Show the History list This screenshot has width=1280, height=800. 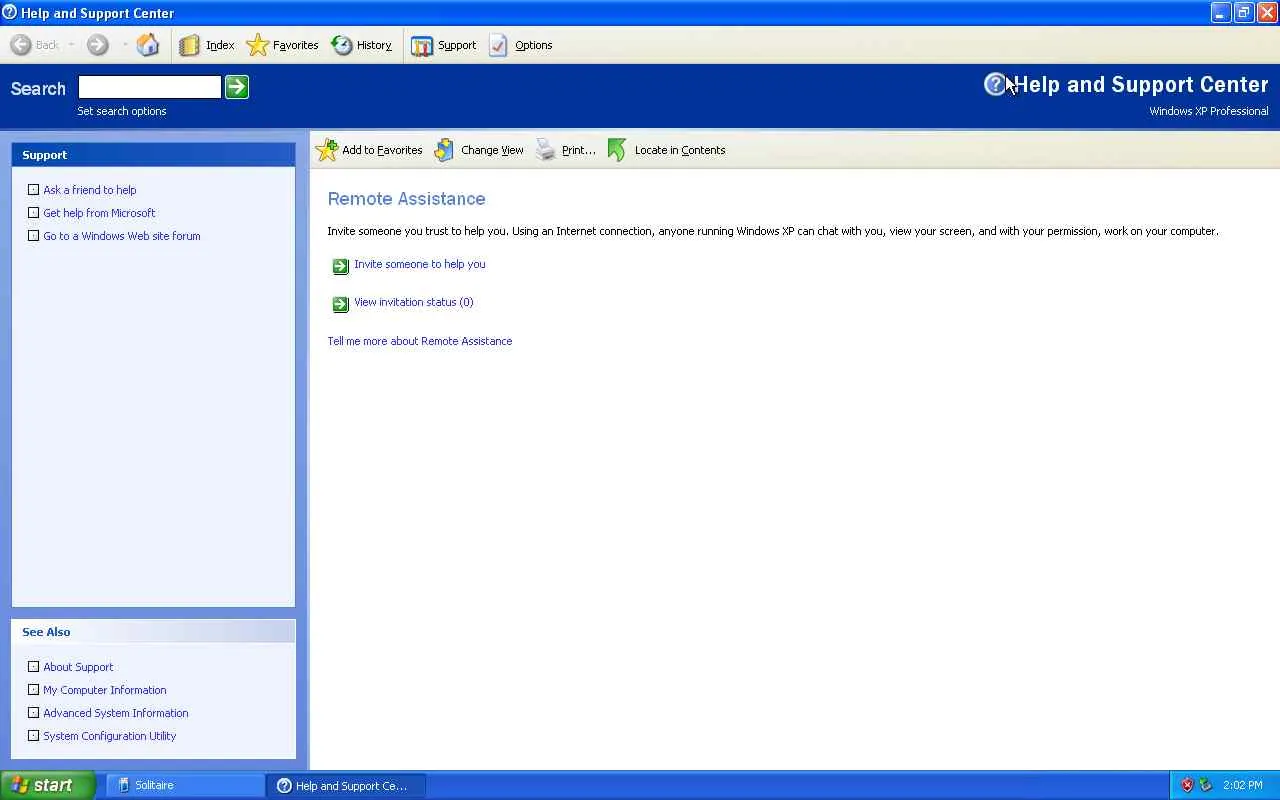(x=361, y=45)
